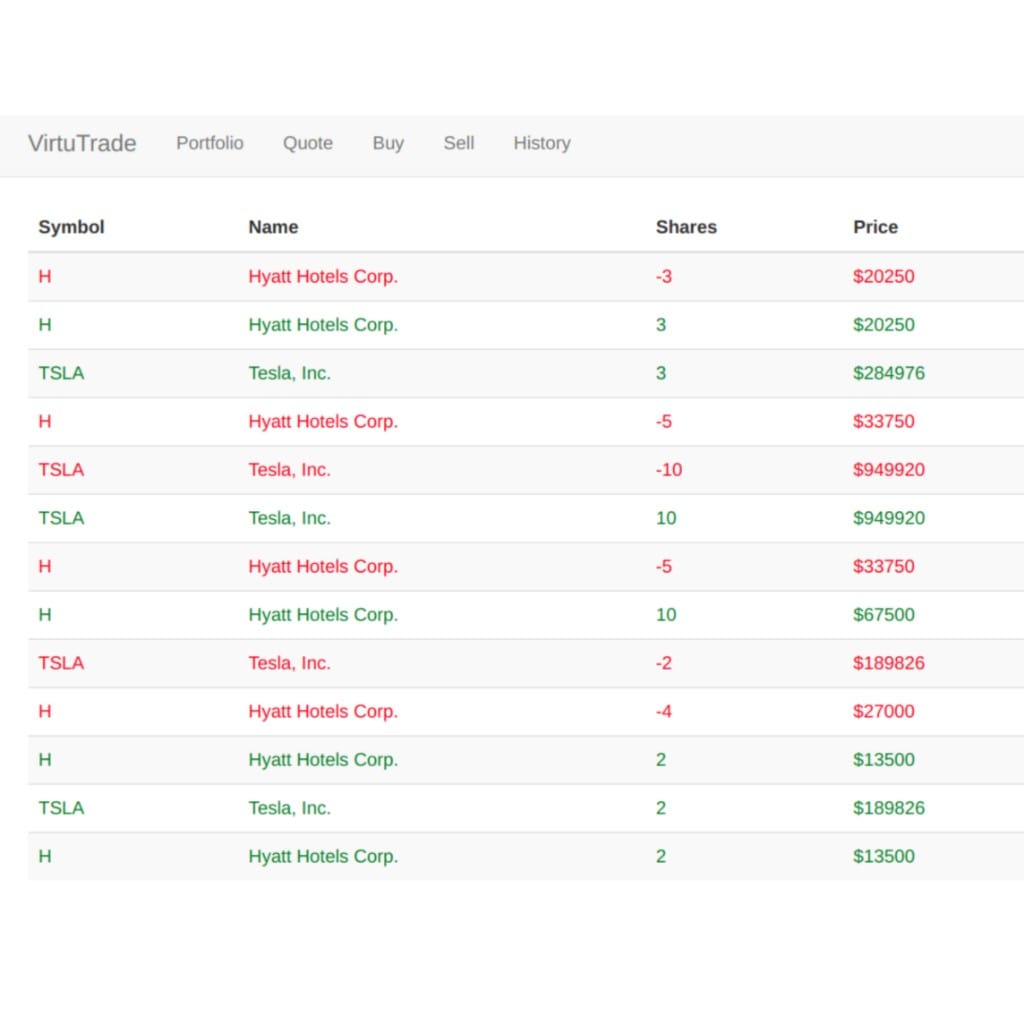Select TSLA symbol in the -2 shares row
This screenshot has height=1024, width=1024.
(61, 663)
